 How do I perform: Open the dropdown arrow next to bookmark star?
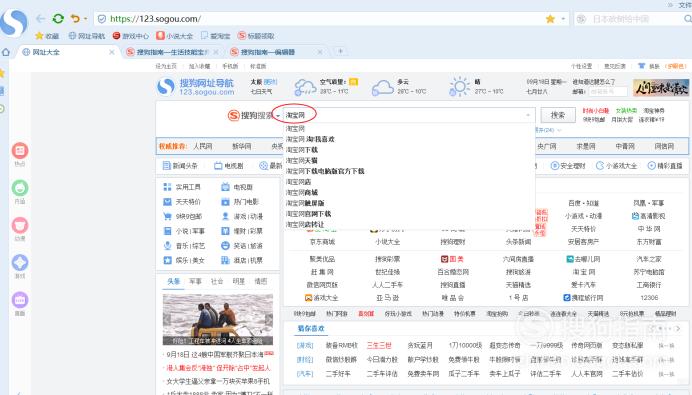click(563, 19)
